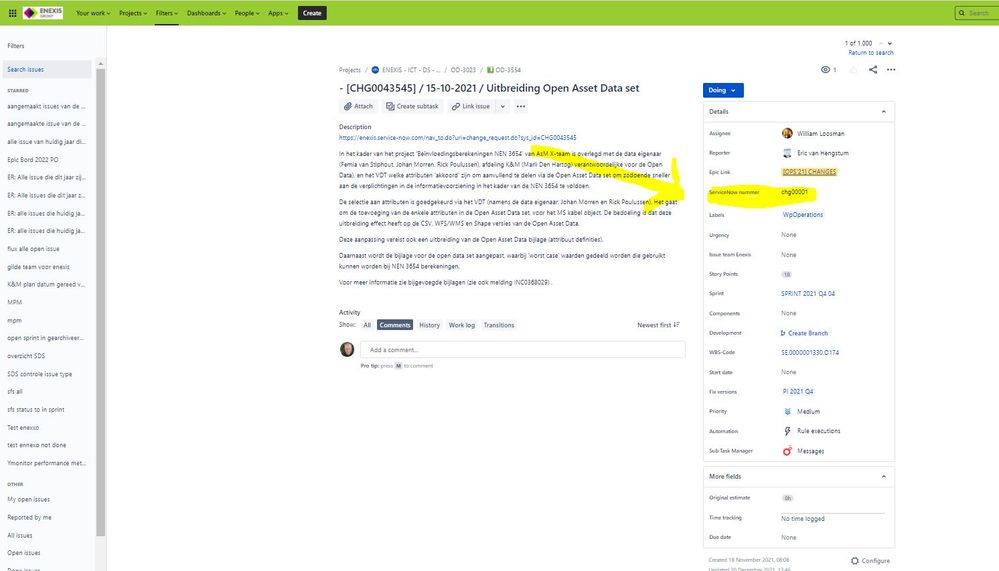The image size is (999, 571).
Task: Click the Attach paperclip button
Action: 358,106
